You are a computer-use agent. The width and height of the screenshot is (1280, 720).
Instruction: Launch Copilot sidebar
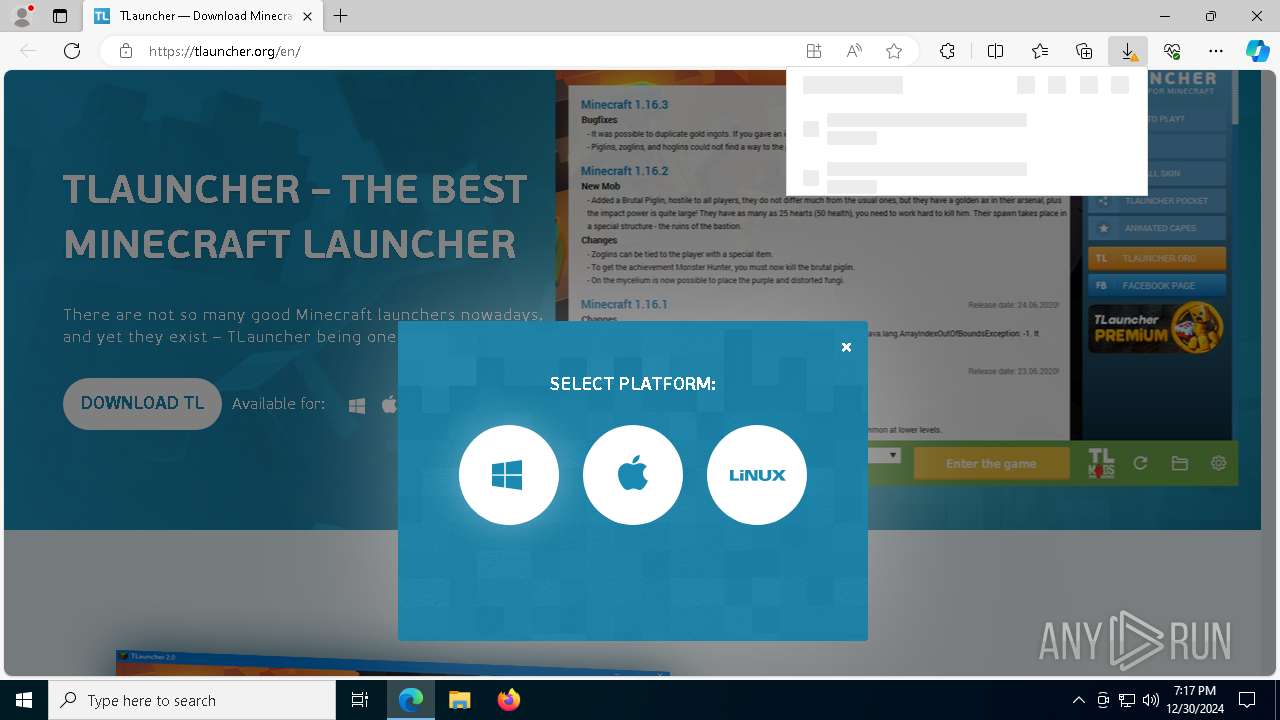pyautogui.click(x=1257, y=51)
